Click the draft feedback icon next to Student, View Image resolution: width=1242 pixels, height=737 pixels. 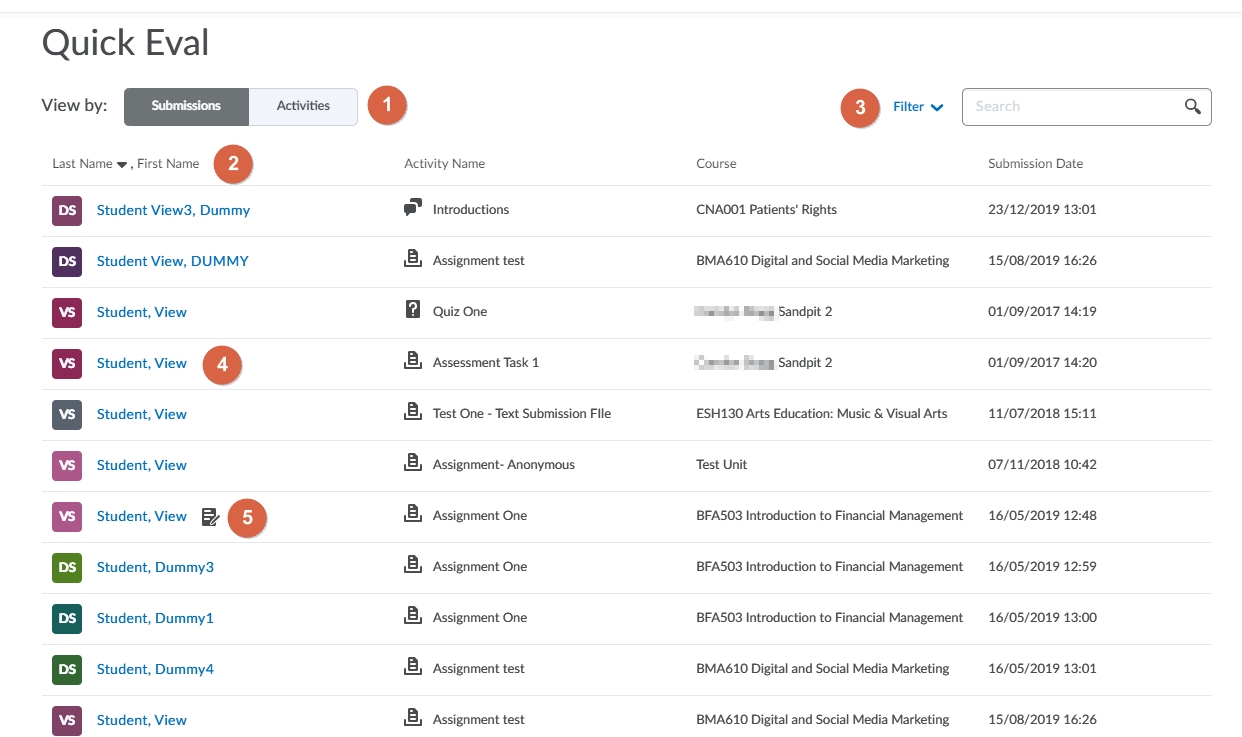point(210,516)
